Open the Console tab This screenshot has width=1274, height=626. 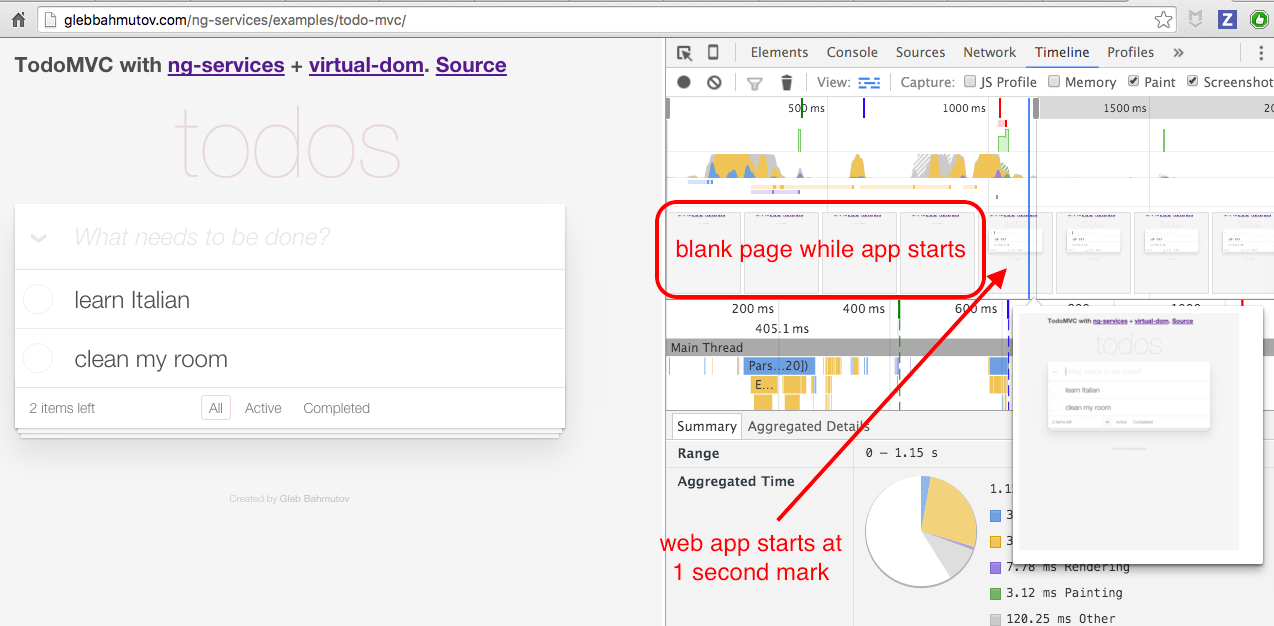click(852, 53)
